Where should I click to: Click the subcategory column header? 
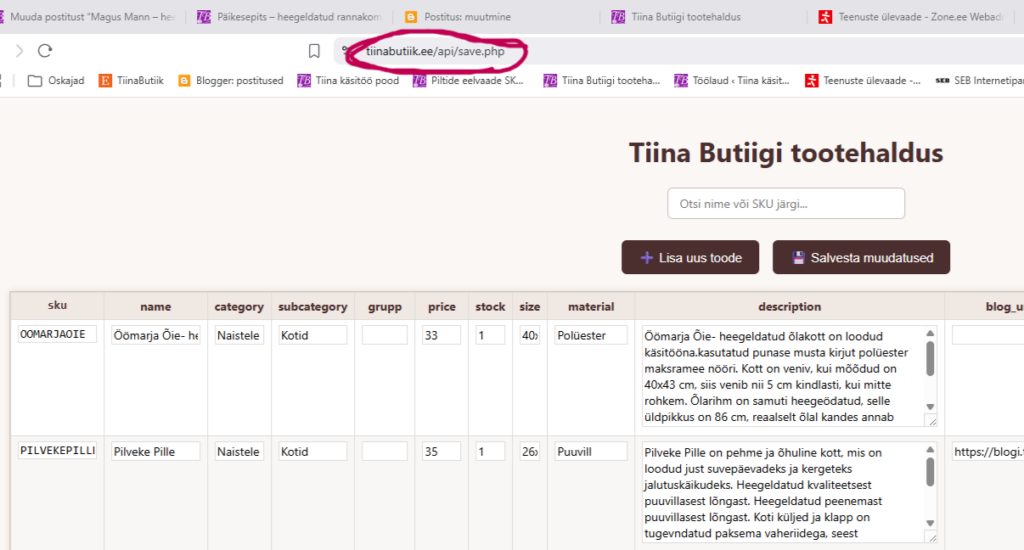(x=313, y=306)
